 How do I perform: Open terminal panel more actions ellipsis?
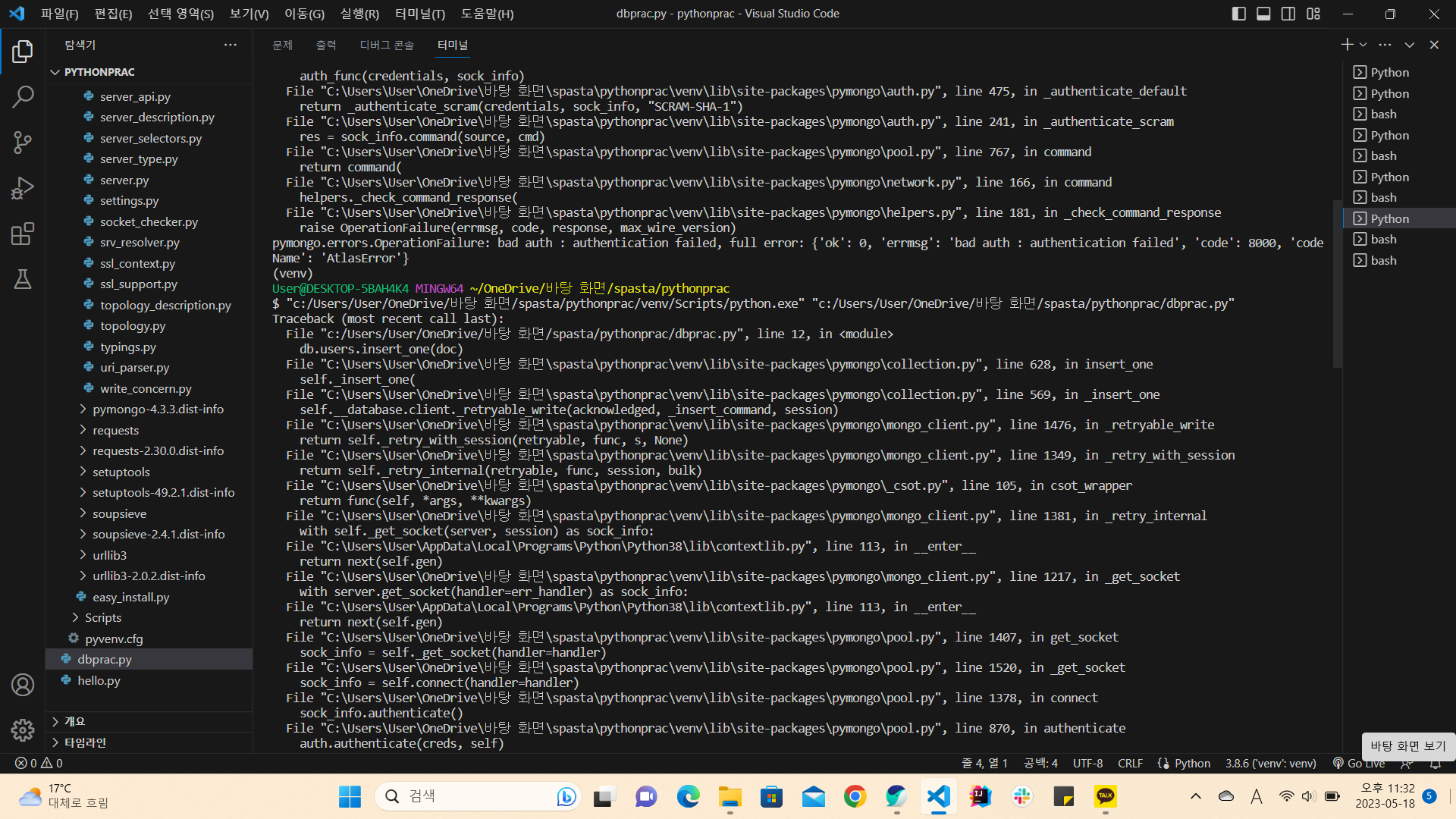1385,45
